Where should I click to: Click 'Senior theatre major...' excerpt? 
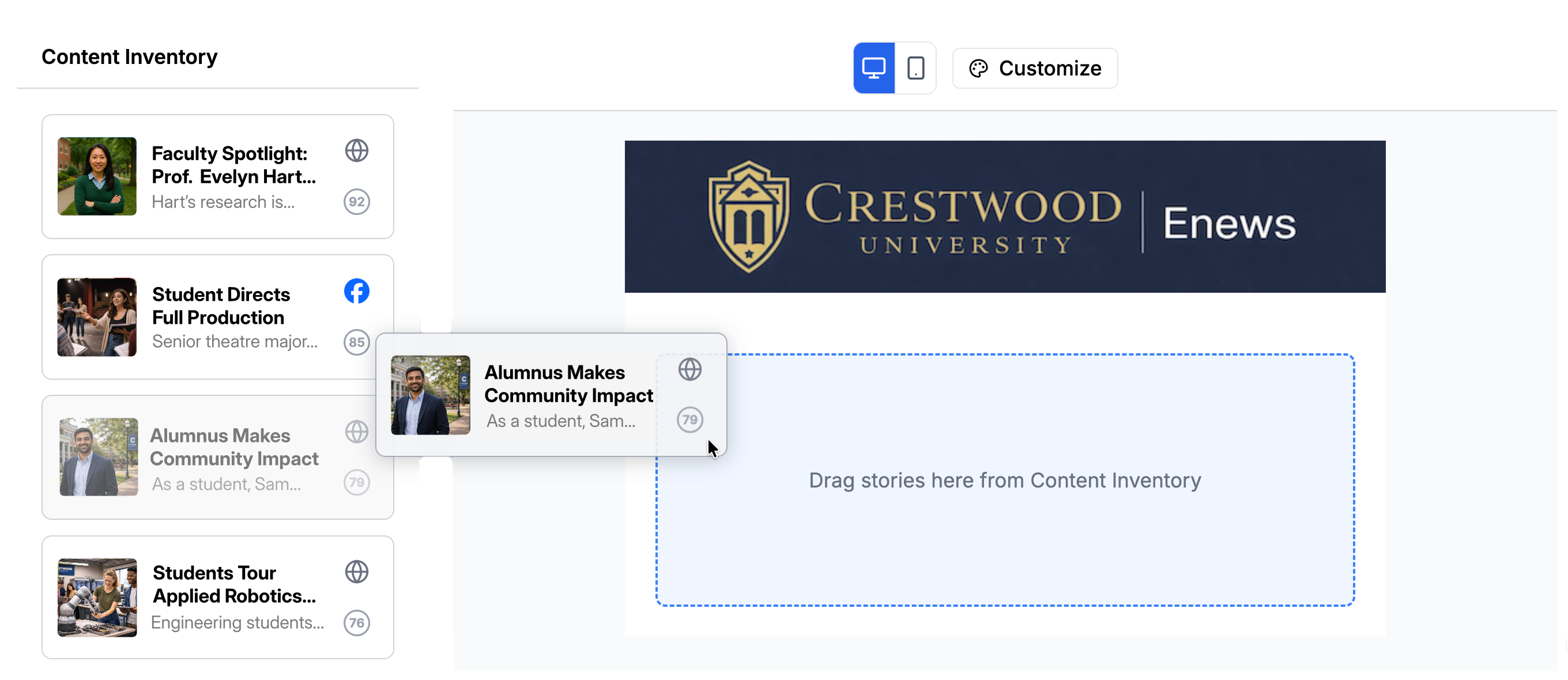235,342
